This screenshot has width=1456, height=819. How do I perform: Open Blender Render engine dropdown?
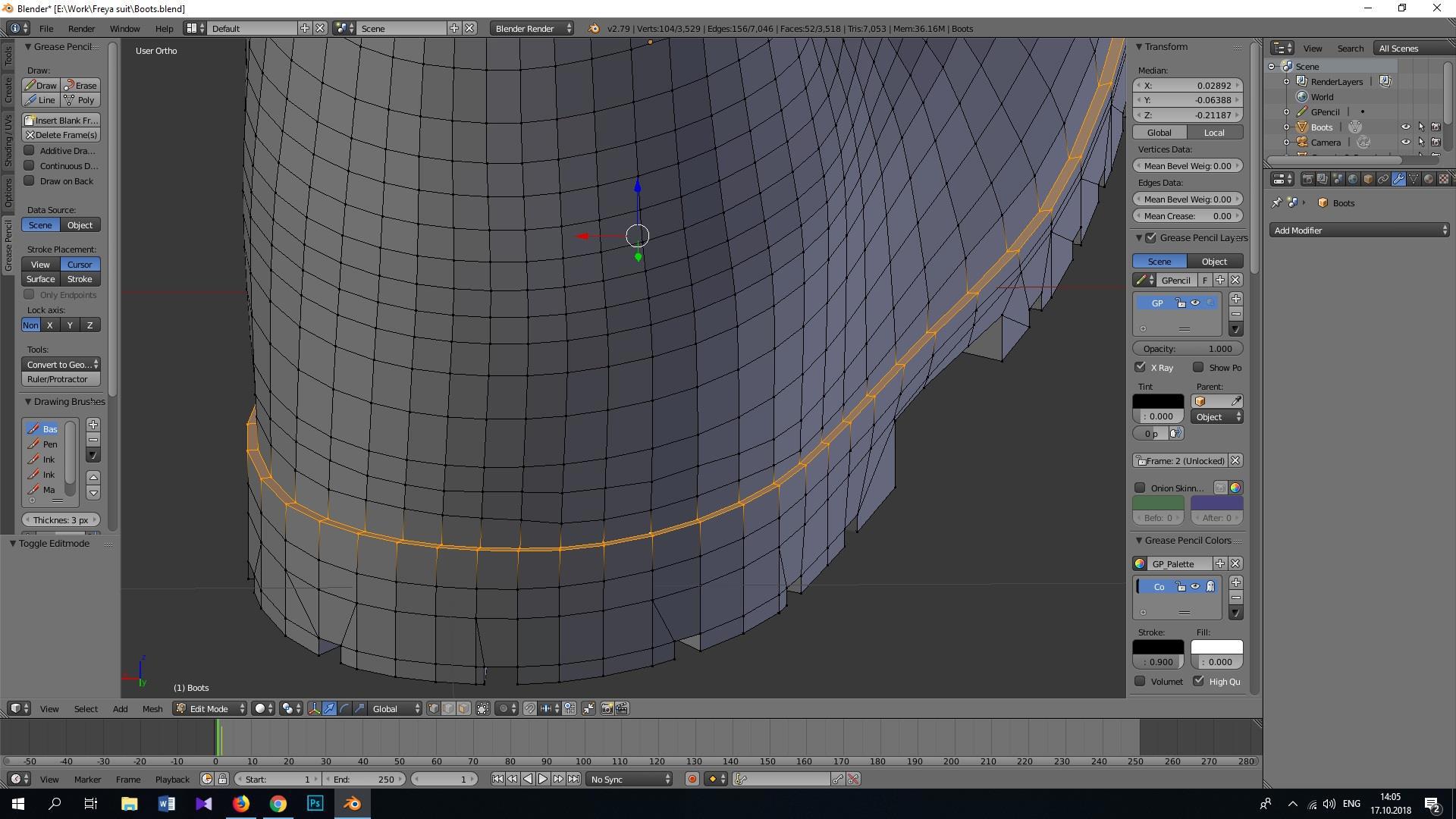[532, 28]
